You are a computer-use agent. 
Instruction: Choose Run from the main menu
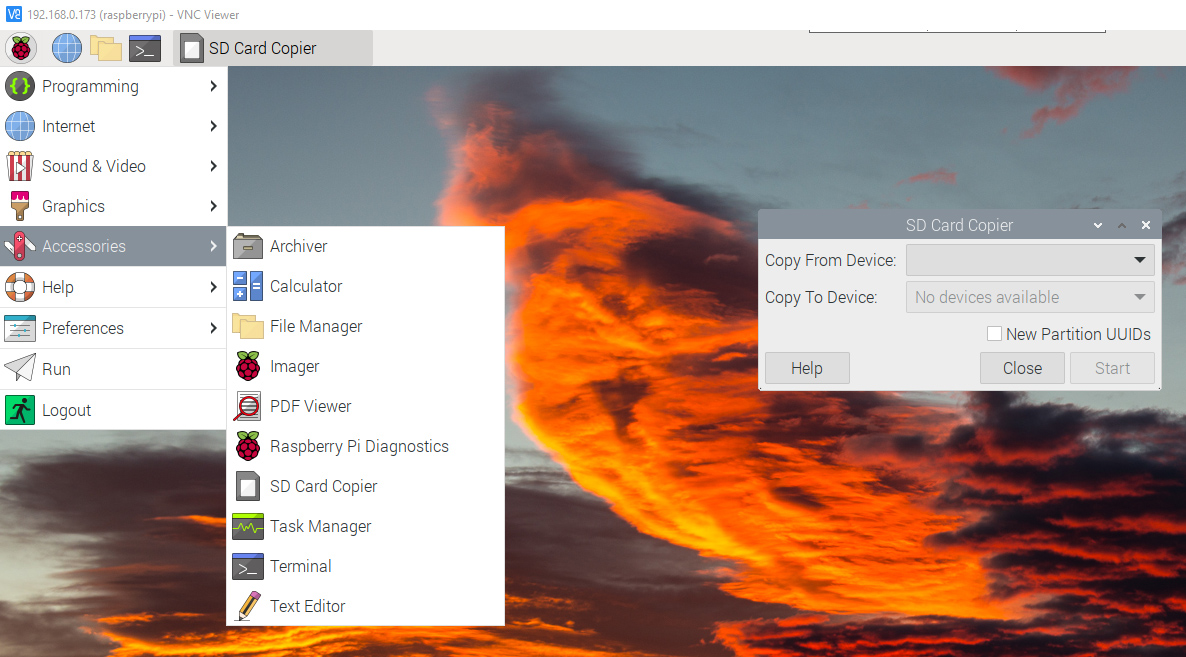[113, 369]
